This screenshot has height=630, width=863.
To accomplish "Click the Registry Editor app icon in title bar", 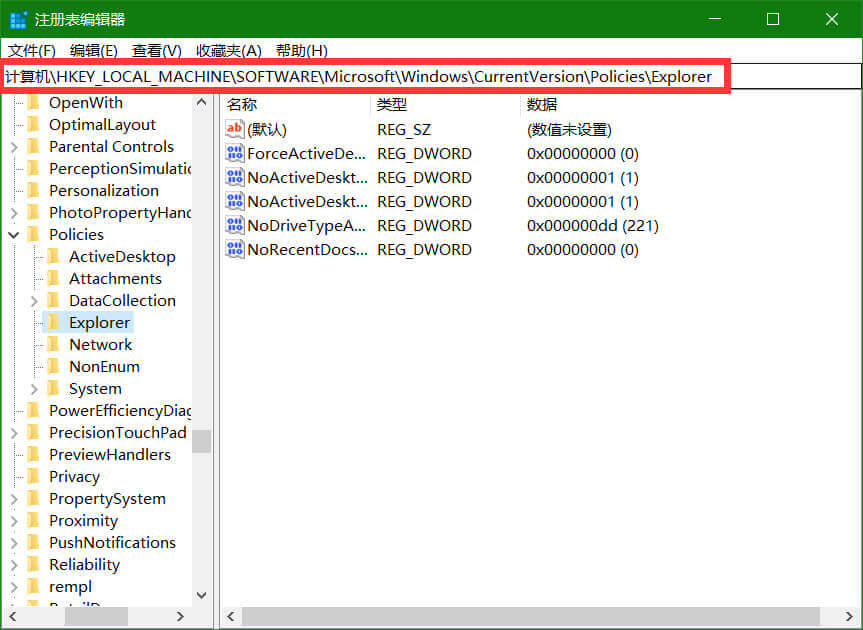I will point(18,19).
